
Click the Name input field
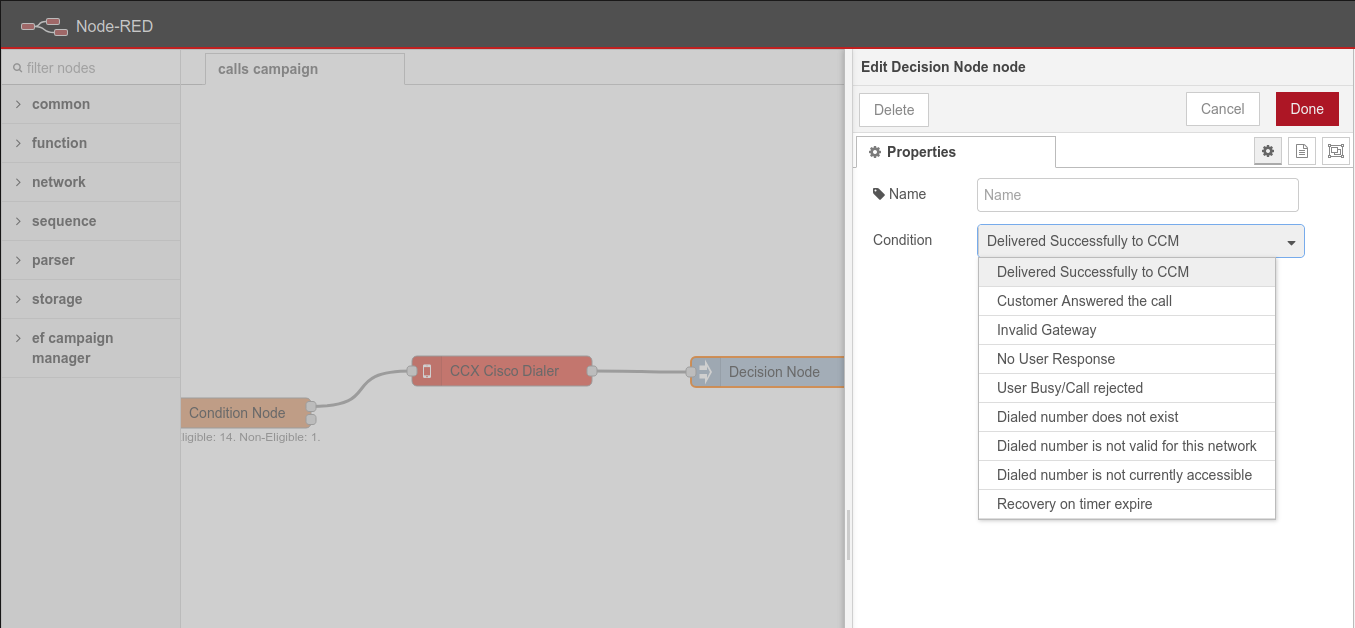click(x=1137, y=195)
